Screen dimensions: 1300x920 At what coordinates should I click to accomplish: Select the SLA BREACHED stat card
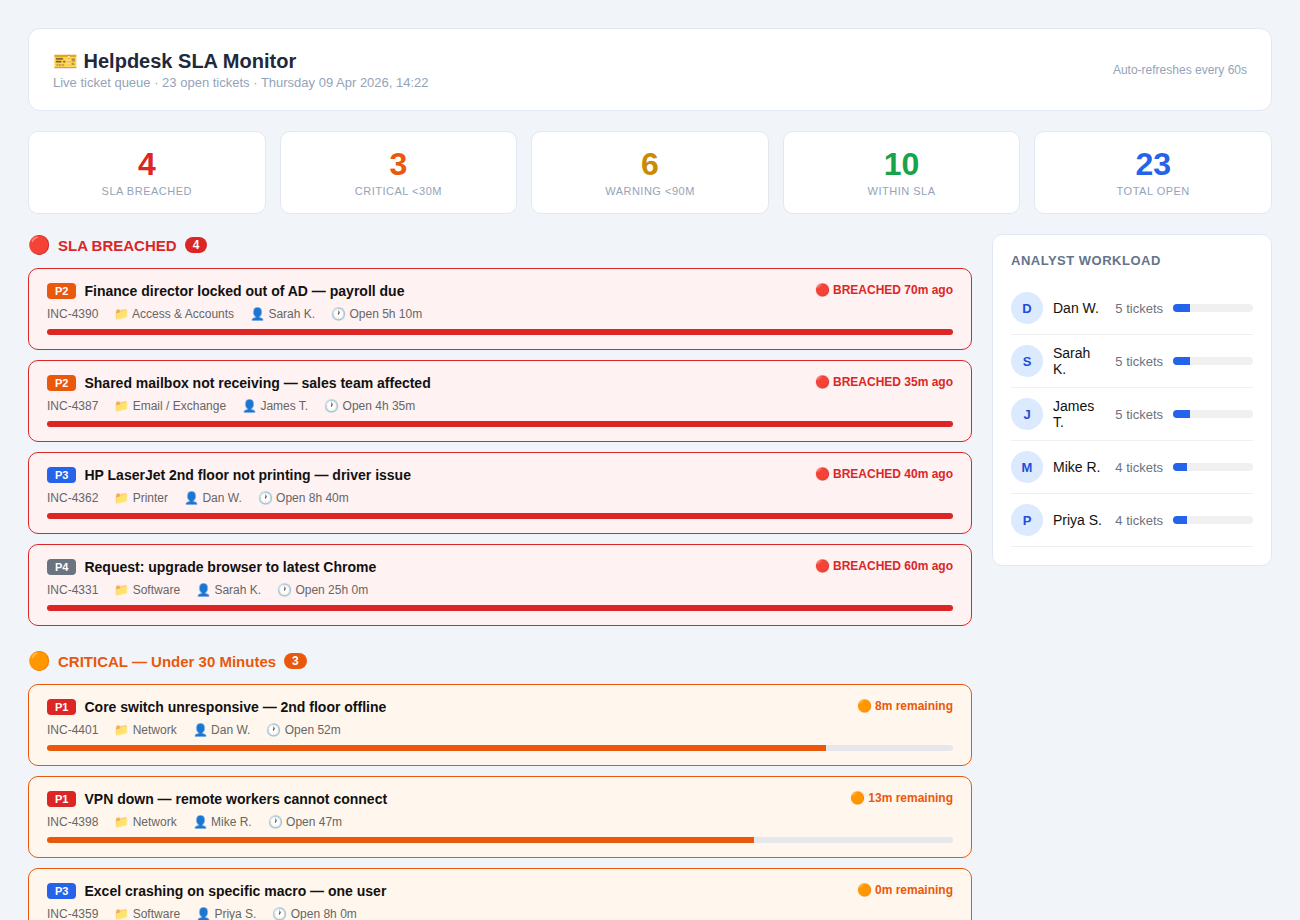coord(146,172)
